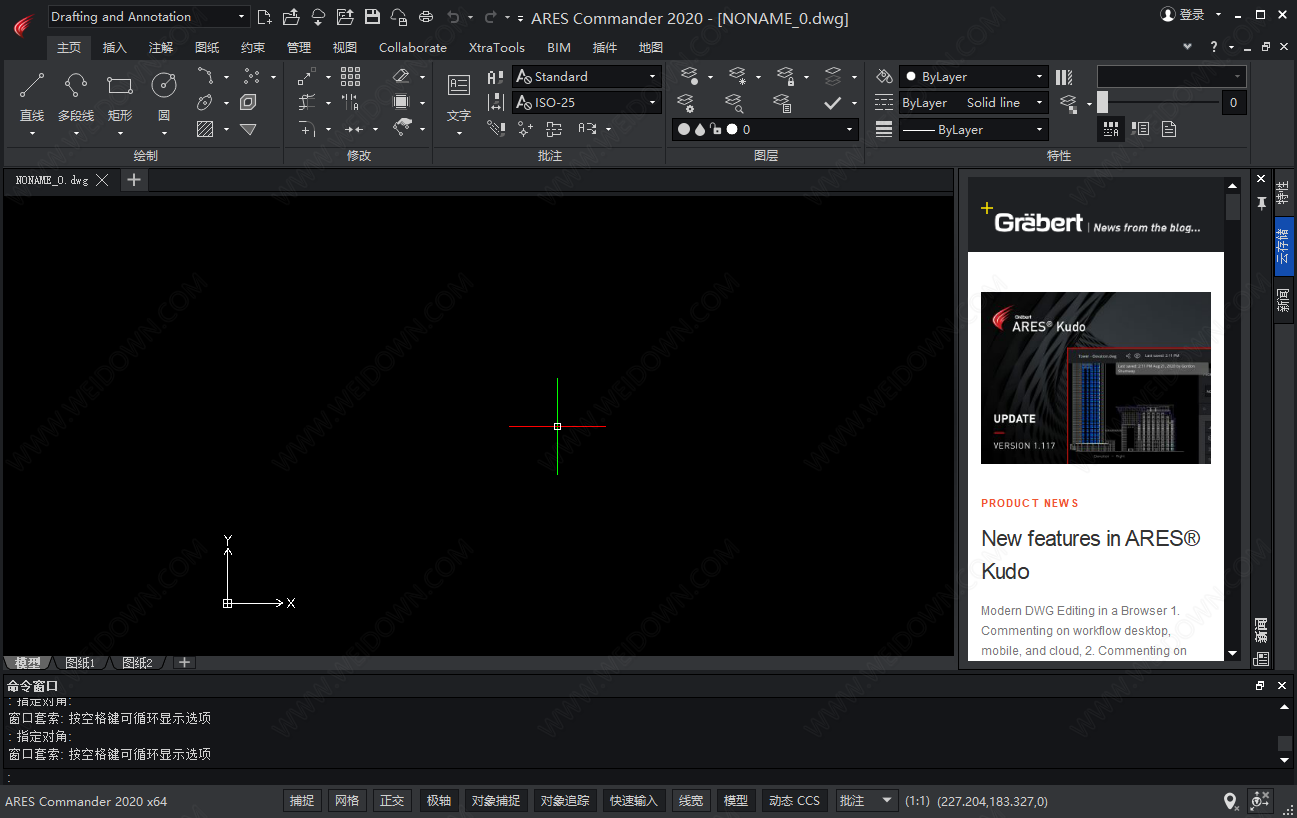Click the hatch fill tool icon
This screenshot has height=818, width=1297.
coord(205,129)
